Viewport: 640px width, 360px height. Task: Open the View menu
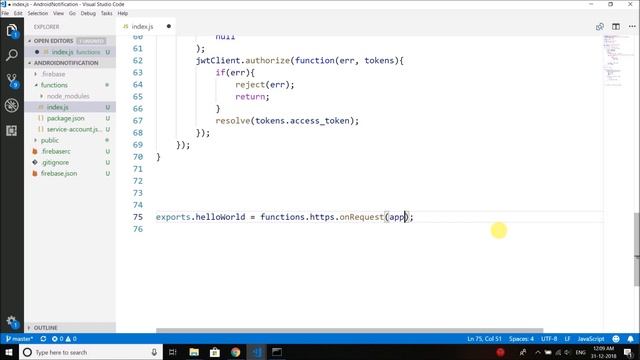(58, 13)
